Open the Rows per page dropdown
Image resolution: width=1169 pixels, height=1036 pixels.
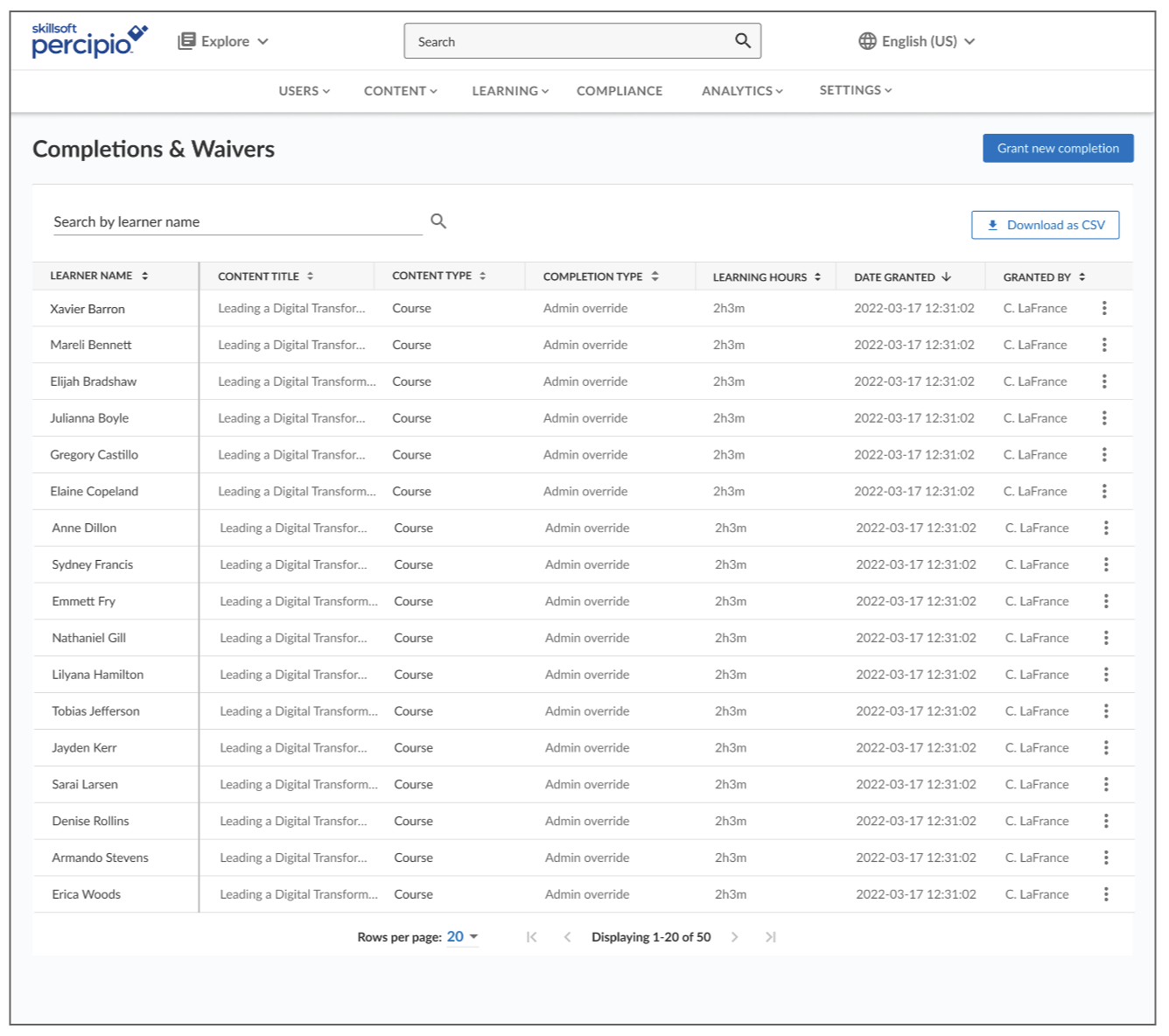point(462,937)
